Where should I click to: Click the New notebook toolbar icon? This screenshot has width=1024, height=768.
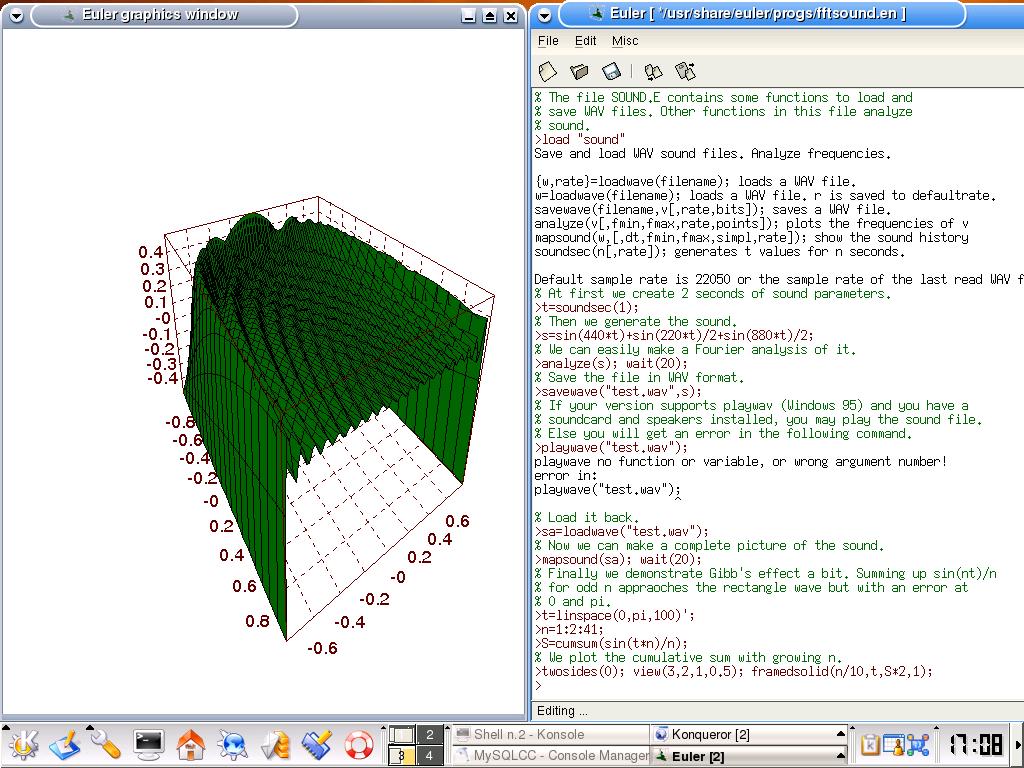coord(547,71)
